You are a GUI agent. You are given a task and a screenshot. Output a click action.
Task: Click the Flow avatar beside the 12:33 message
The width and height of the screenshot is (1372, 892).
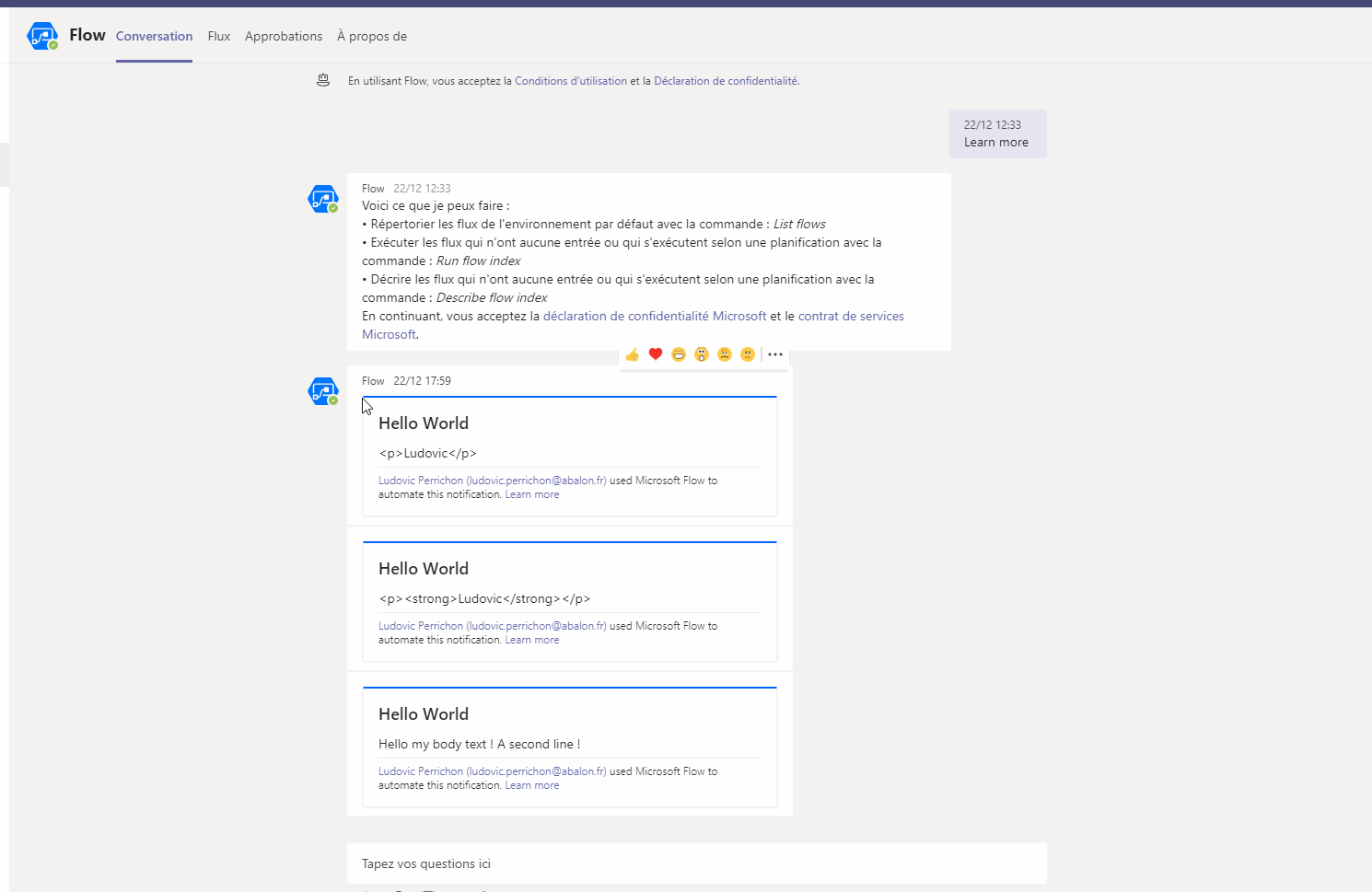(x=323, y=199)
